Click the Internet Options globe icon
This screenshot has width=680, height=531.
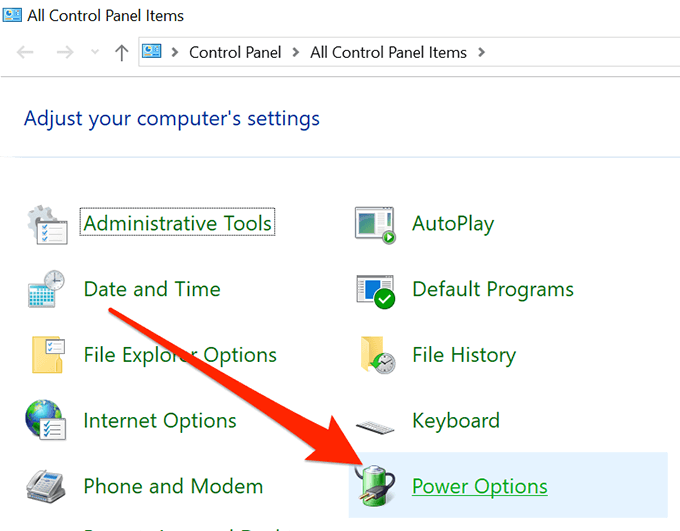47,422
